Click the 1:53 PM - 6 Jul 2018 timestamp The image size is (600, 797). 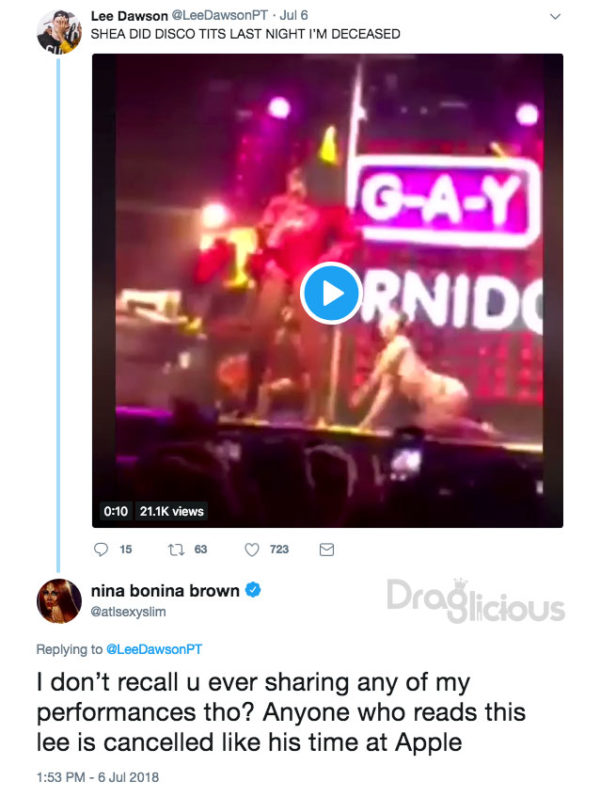(98, 777)
